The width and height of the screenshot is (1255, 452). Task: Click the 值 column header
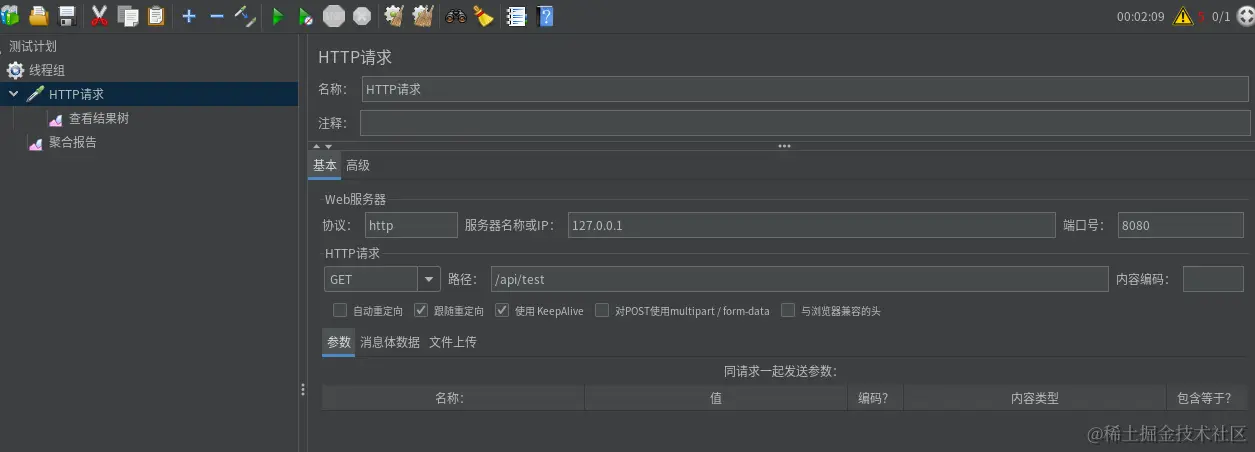716,398
